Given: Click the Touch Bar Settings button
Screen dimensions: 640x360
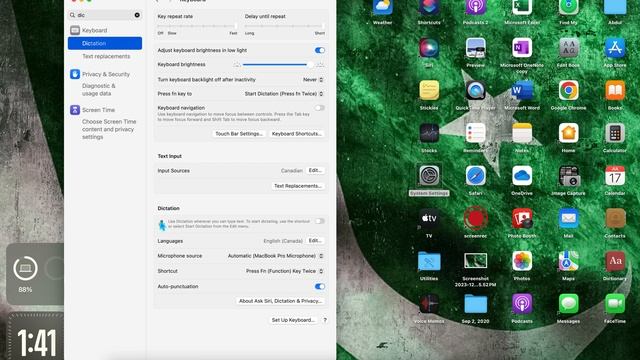Looking at the screenshot, I should (239, 134).
